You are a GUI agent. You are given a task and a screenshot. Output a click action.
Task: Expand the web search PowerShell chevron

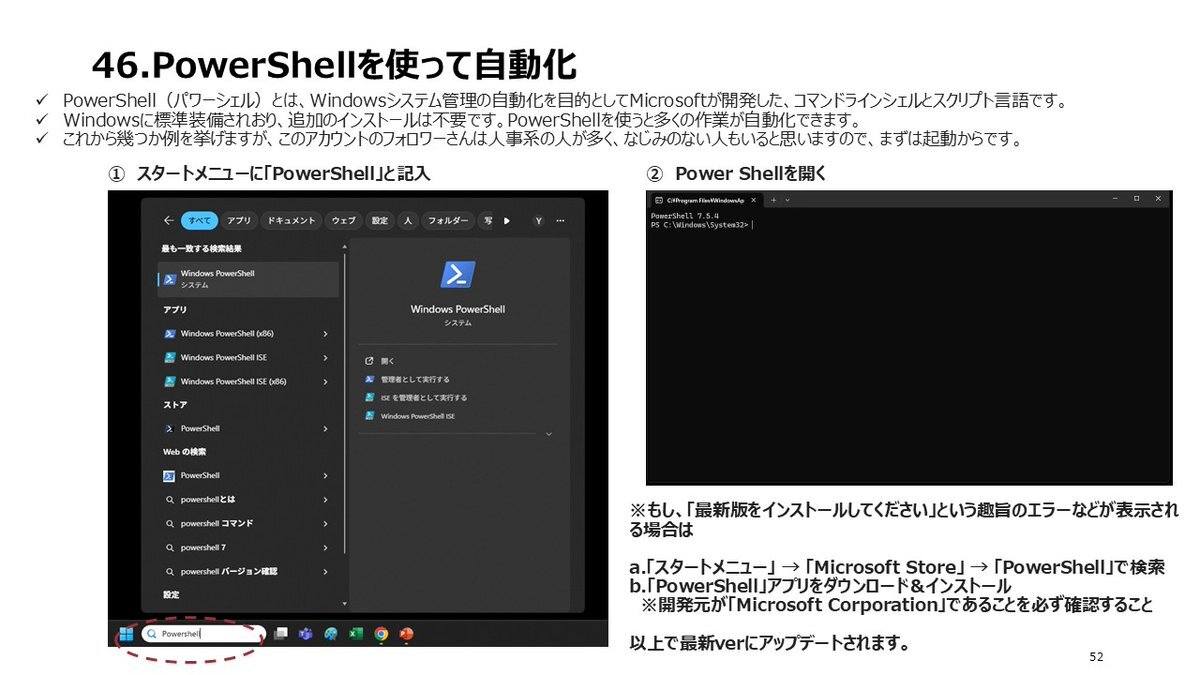(x=325, y=475)
